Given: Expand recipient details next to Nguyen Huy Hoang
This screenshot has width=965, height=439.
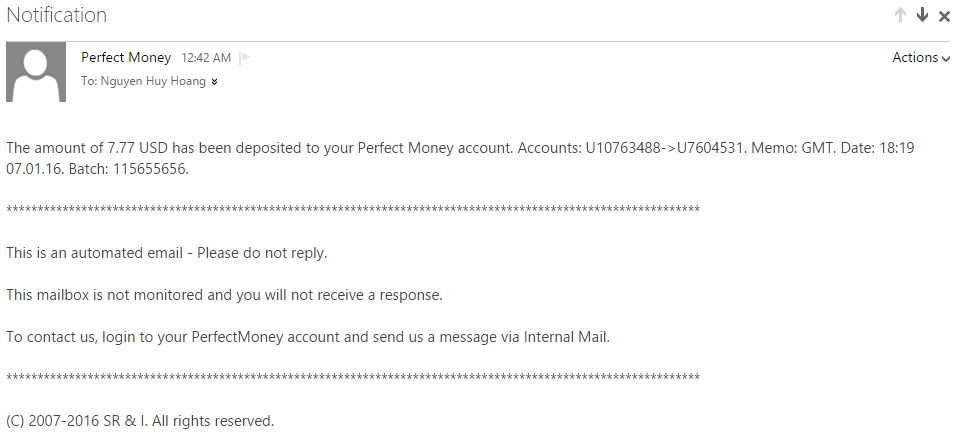Looking at the screenshot, I should 214,82.
